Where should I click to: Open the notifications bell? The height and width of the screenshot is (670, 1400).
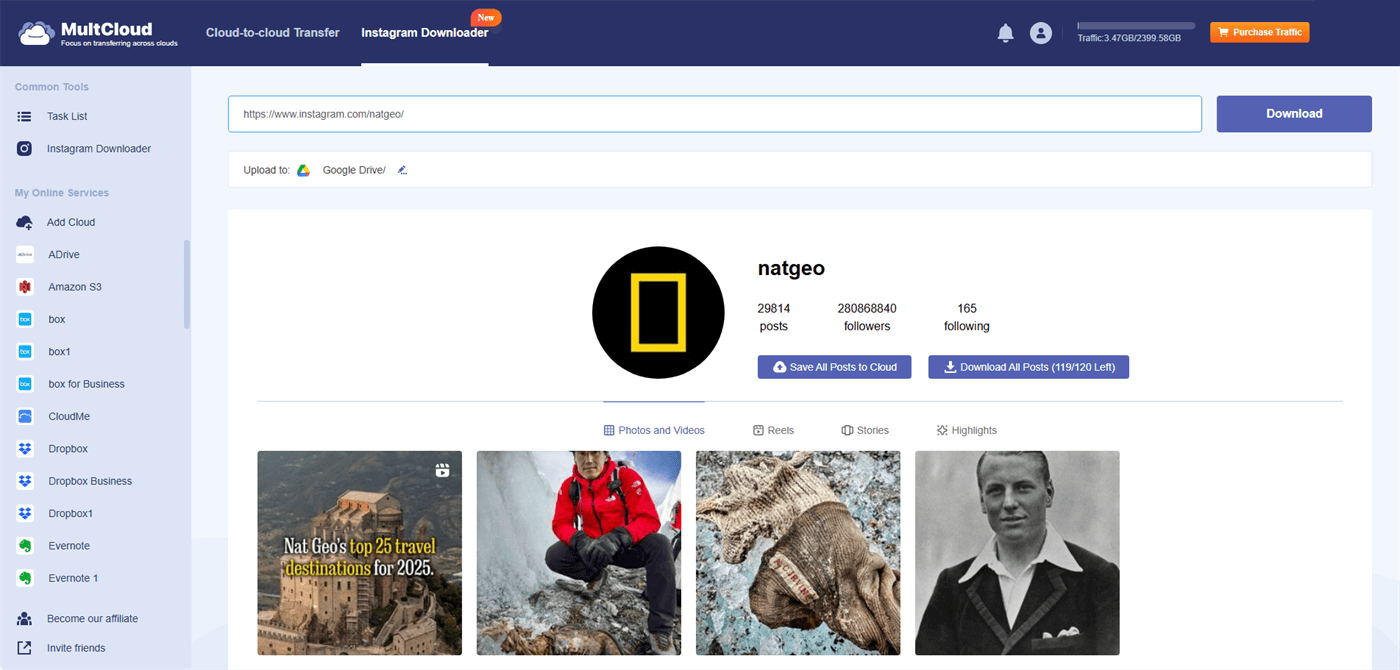(x=1006, y=33)
